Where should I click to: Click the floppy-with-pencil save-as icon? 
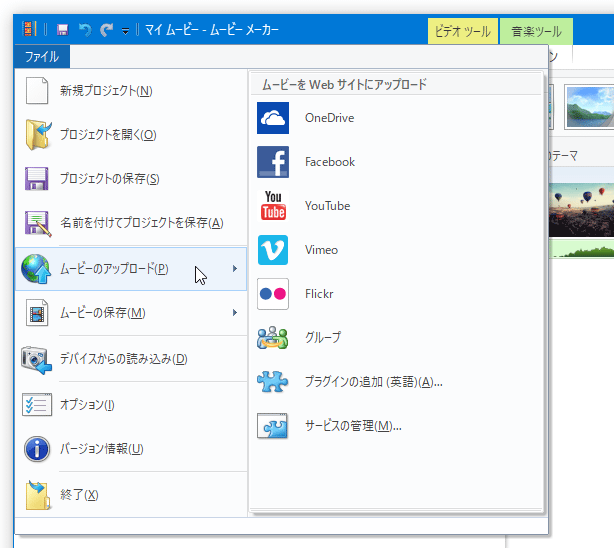38,223
